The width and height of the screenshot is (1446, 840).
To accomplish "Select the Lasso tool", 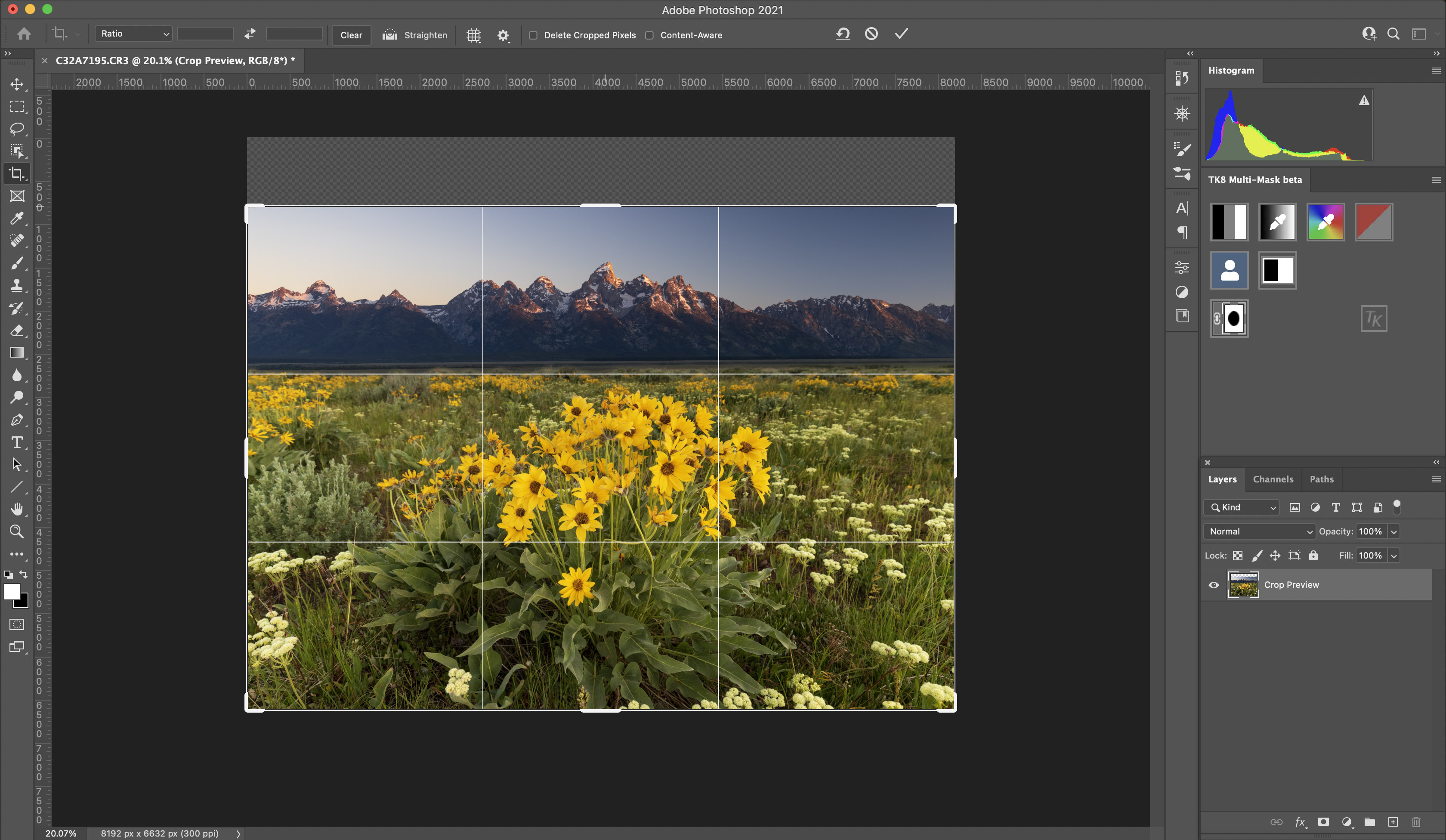I will pyautogui.click(x=17, y=129).
